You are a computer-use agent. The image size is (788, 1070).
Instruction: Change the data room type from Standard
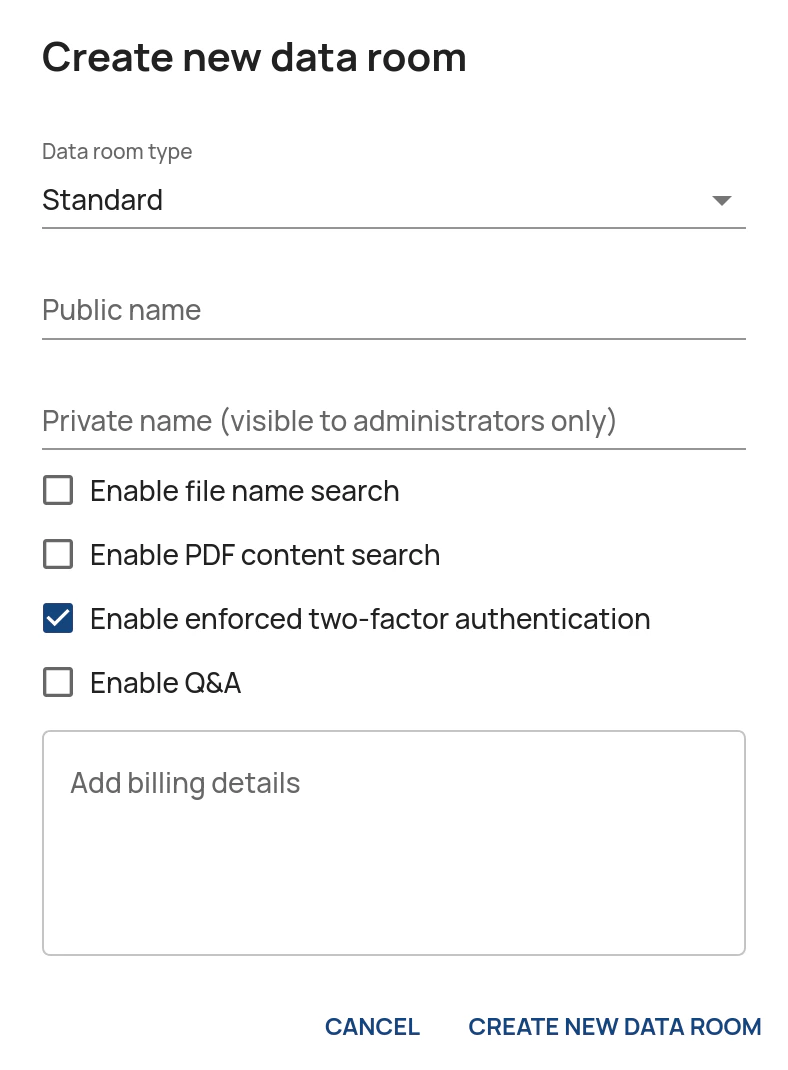point(393,200)
